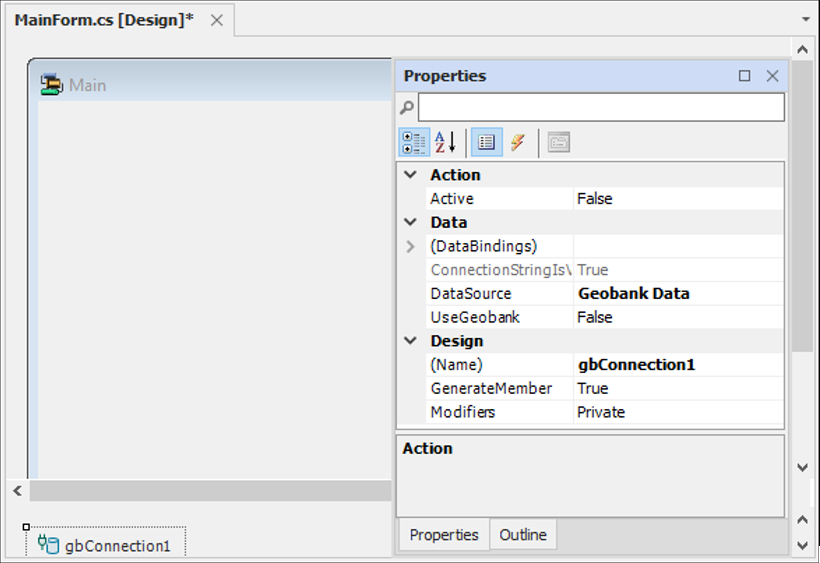Expand the (DataBindings) property
Image resolution: width=820 pixels, height=563 pixels.
coord(410,246)
